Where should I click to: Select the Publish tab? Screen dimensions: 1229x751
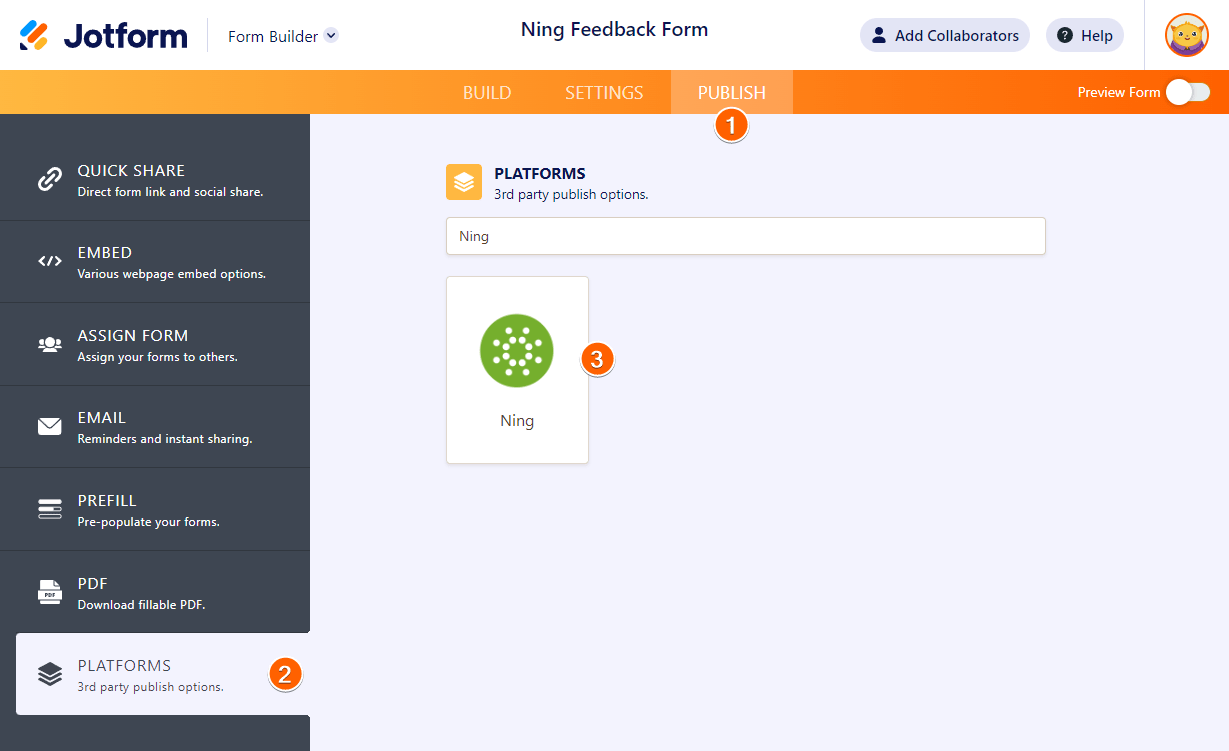tap(732, 93)
